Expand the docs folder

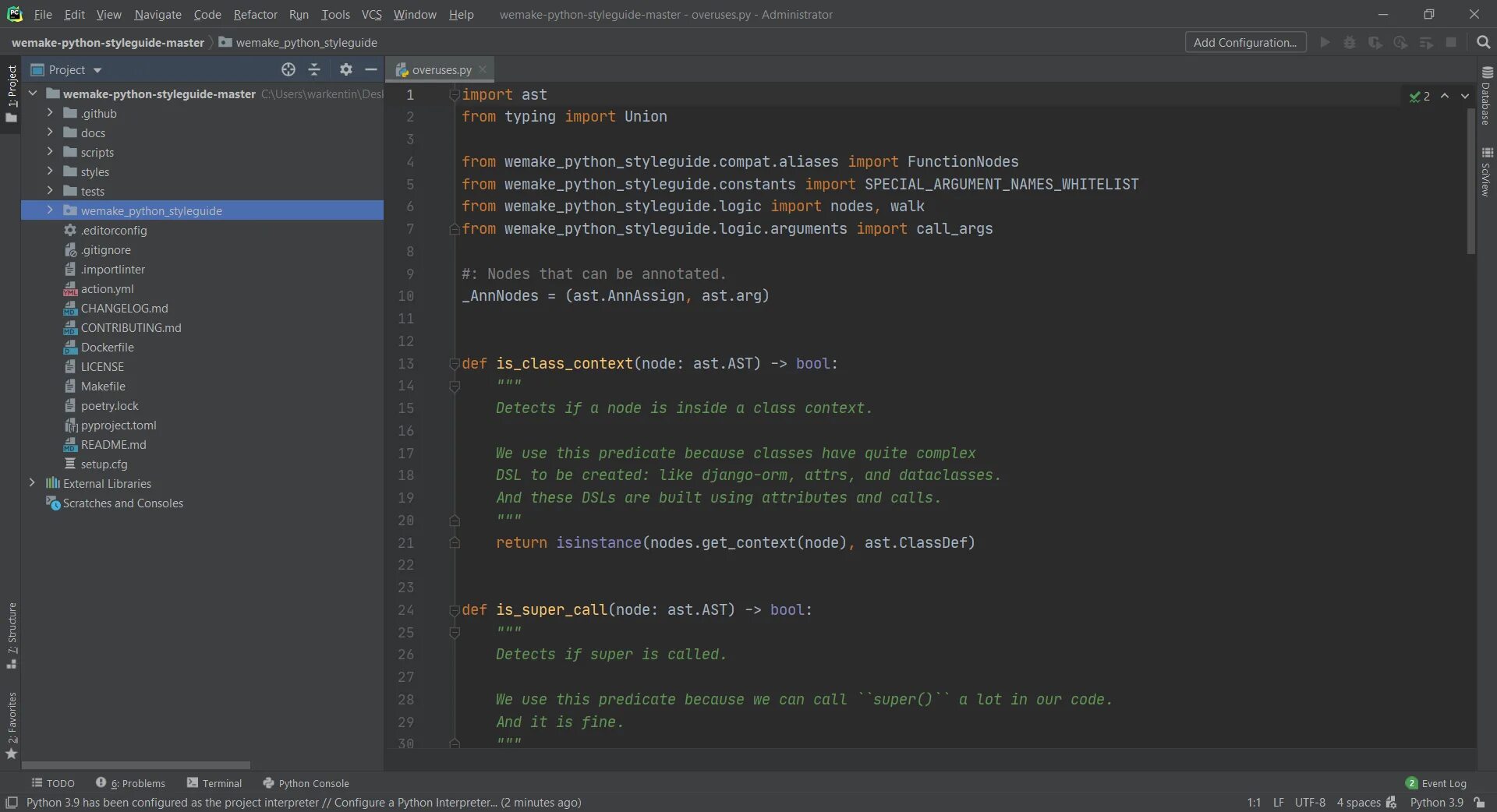tap(50, 132)
